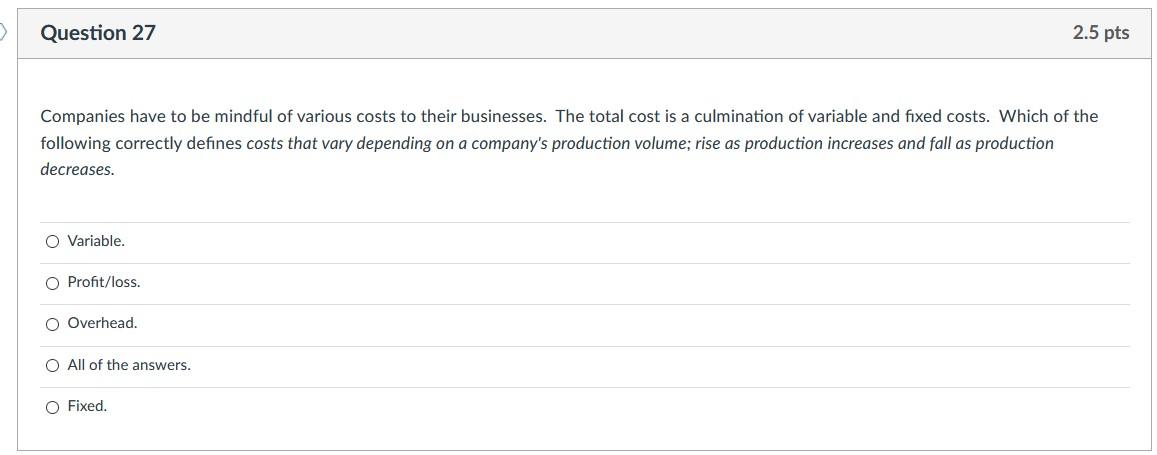Click the "All of the answers." label text
The height and width of the screenshot is (455, 1157).
click(129, 366)
